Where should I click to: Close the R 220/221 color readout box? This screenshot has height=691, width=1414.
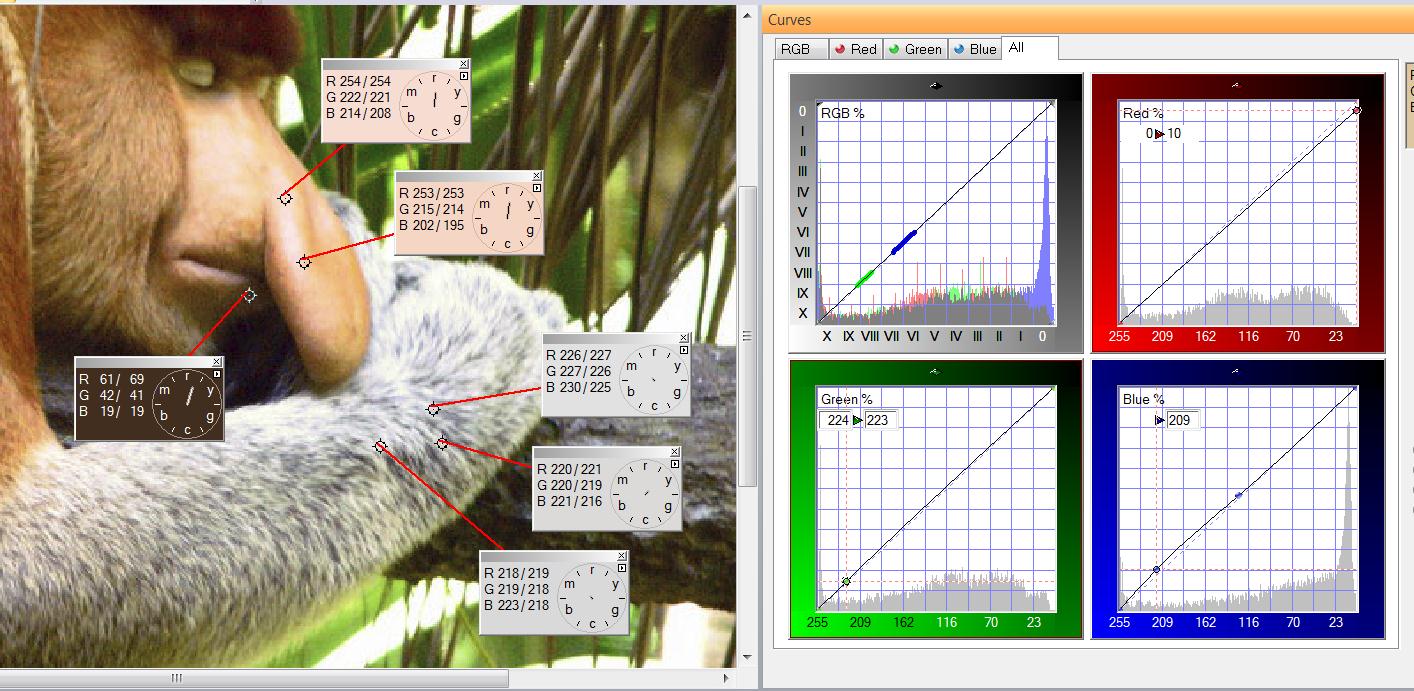click(675, 452)
